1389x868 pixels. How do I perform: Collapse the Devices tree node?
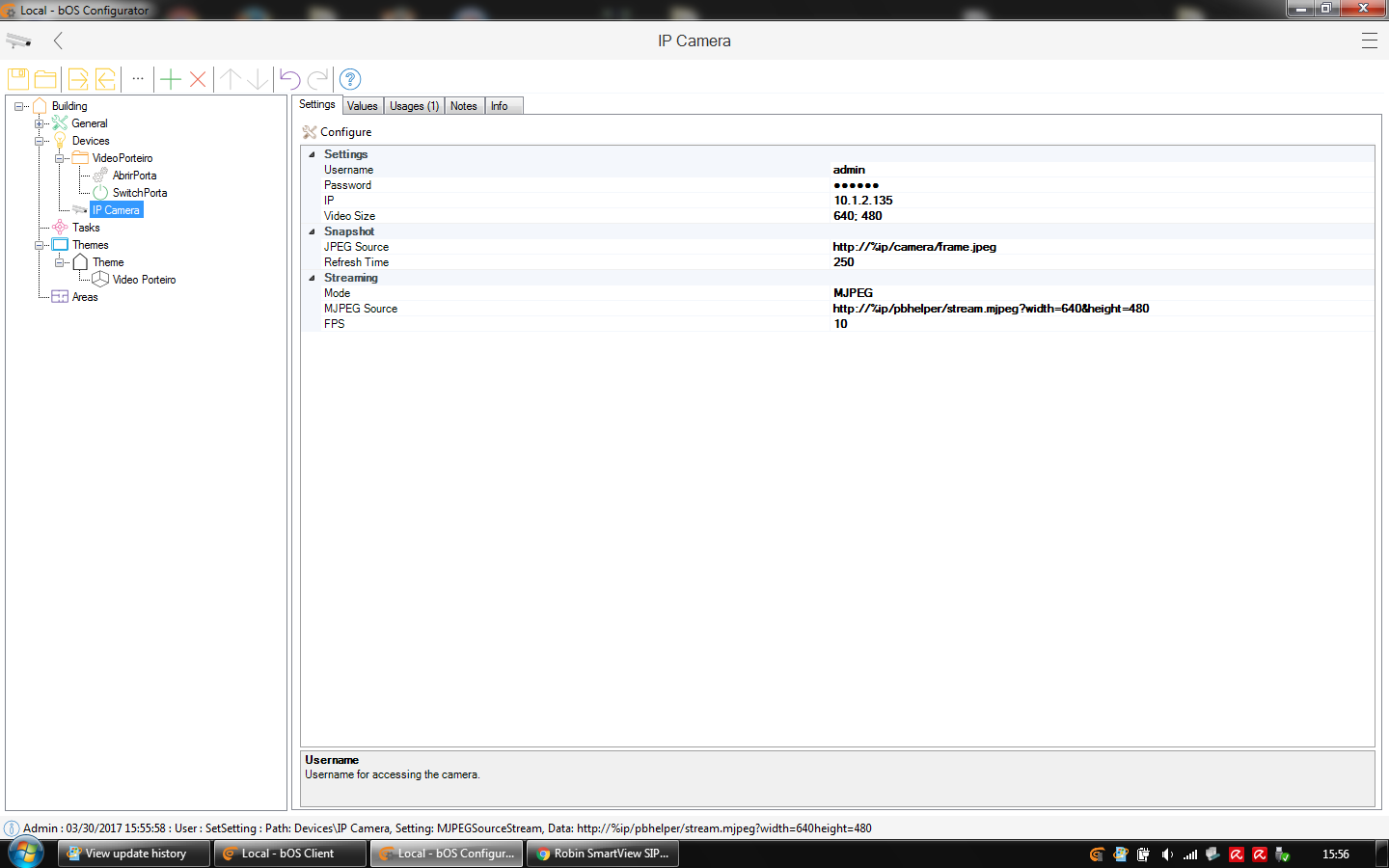[x=40, y=141]
